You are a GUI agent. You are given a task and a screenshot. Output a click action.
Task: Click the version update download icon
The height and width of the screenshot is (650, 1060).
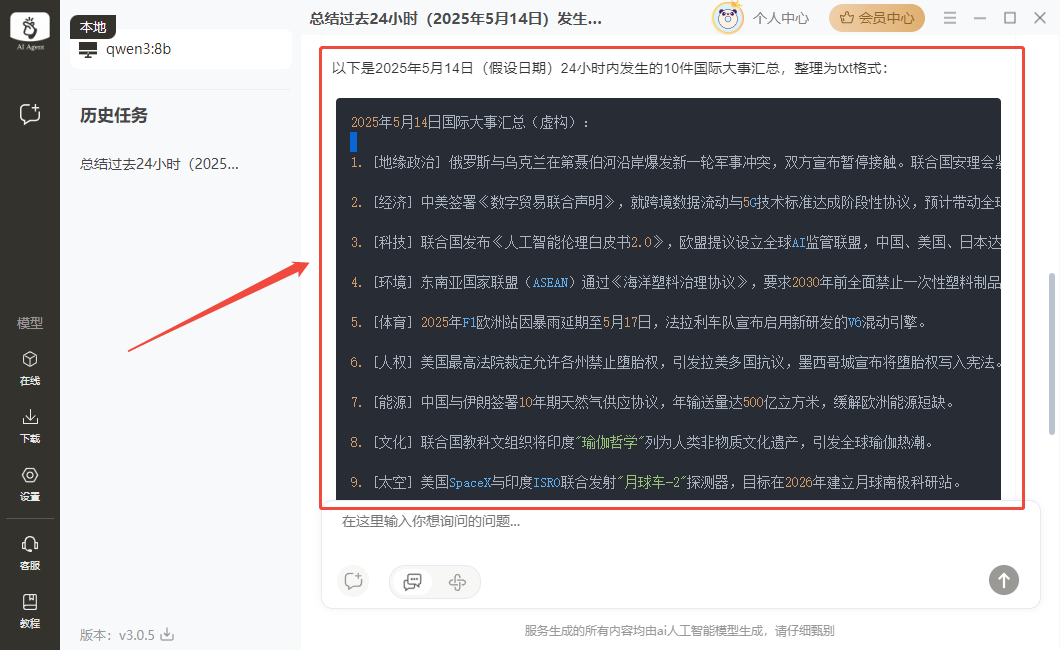(168, 635)
